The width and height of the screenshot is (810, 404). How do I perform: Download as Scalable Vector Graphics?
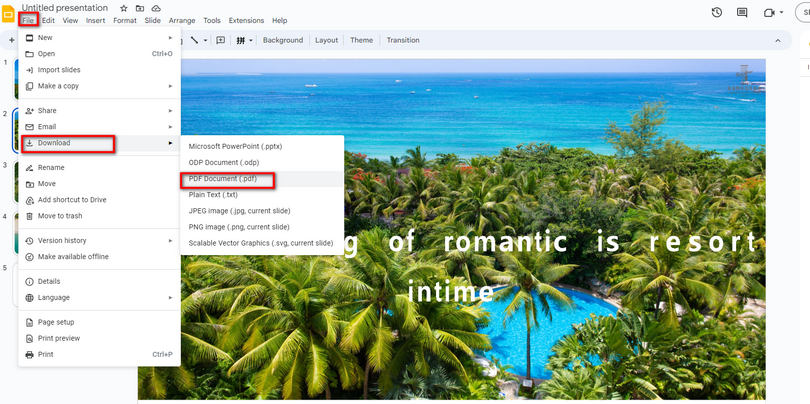(262, 243)
